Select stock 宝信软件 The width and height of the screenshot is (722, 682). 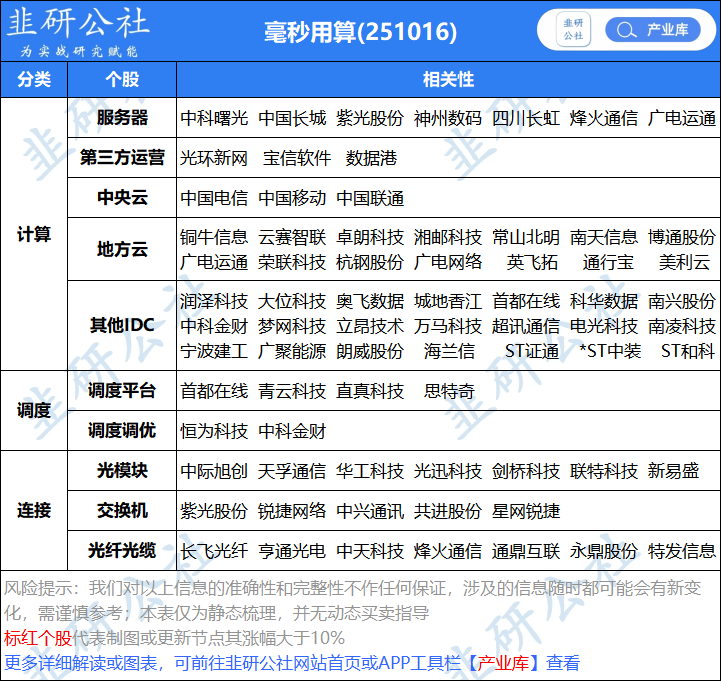(x=297, y=158)
